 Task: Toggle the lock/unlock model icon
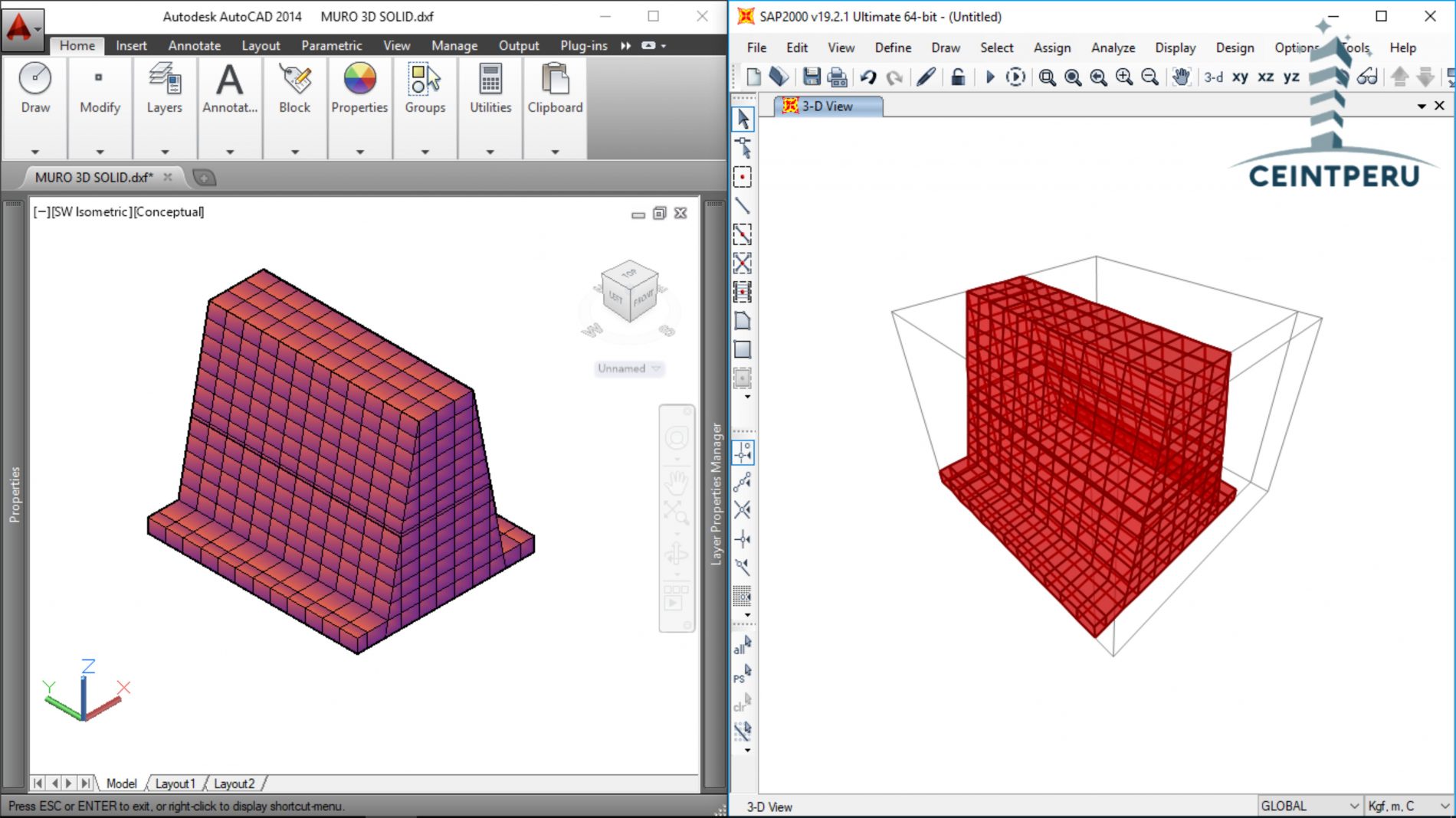click(957, 77)
